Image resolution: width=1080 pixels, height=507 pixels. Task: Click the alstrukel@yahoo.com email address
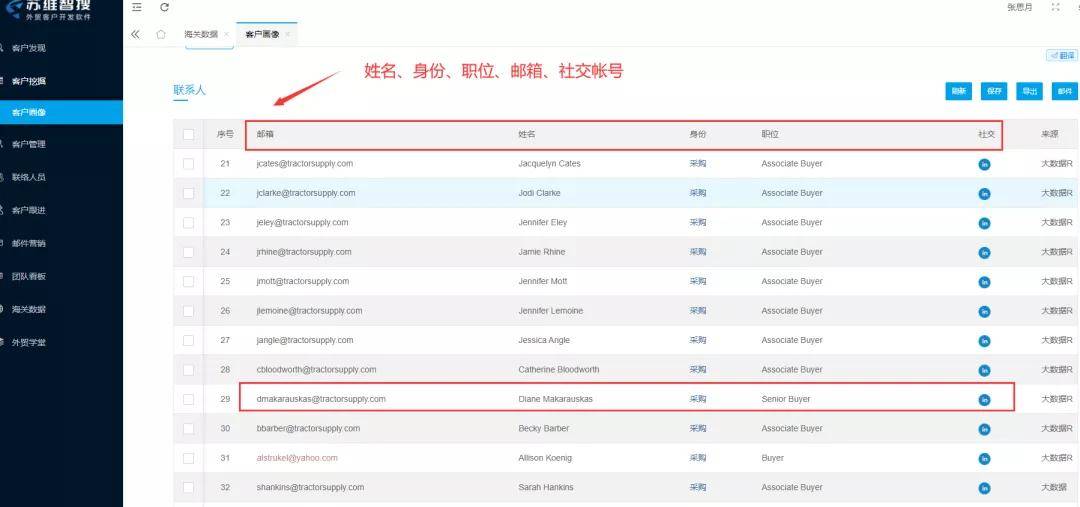[297, 458]
